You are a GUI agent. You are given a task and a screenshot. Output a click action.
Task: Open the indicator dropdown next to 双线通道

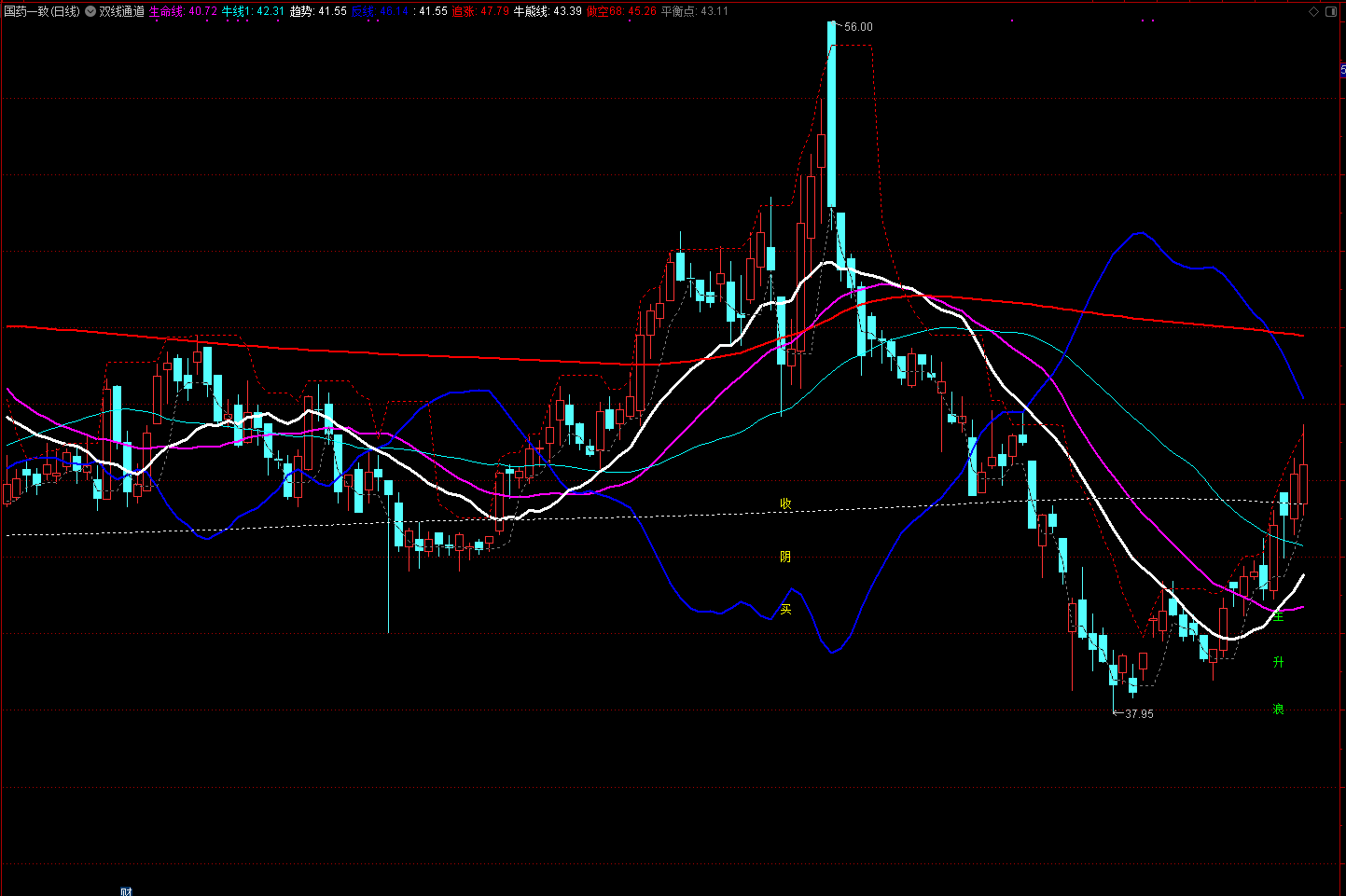[x=90, y=11]
